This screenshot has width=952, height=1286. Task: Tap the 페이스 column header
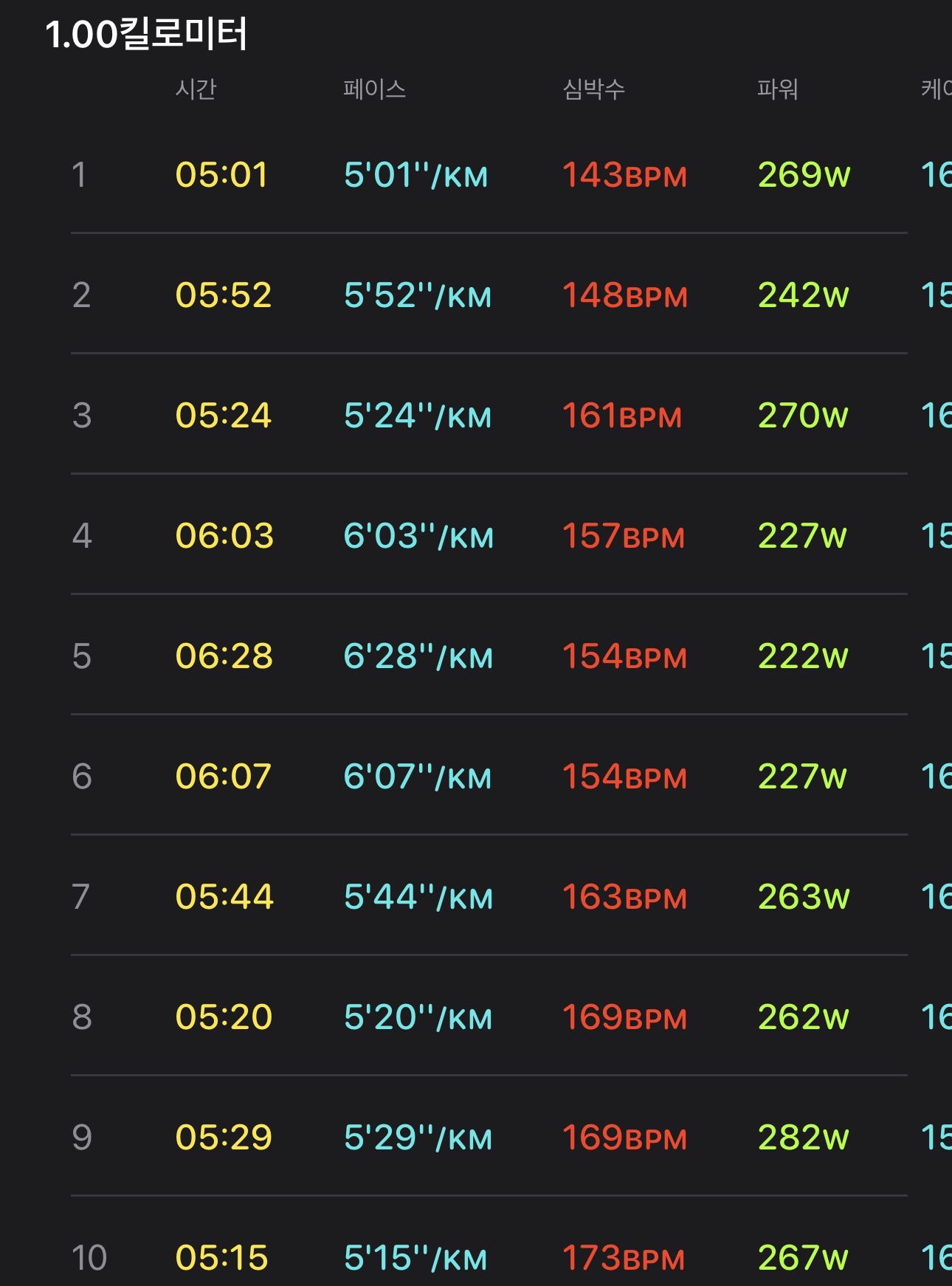(x=375, y=89)
